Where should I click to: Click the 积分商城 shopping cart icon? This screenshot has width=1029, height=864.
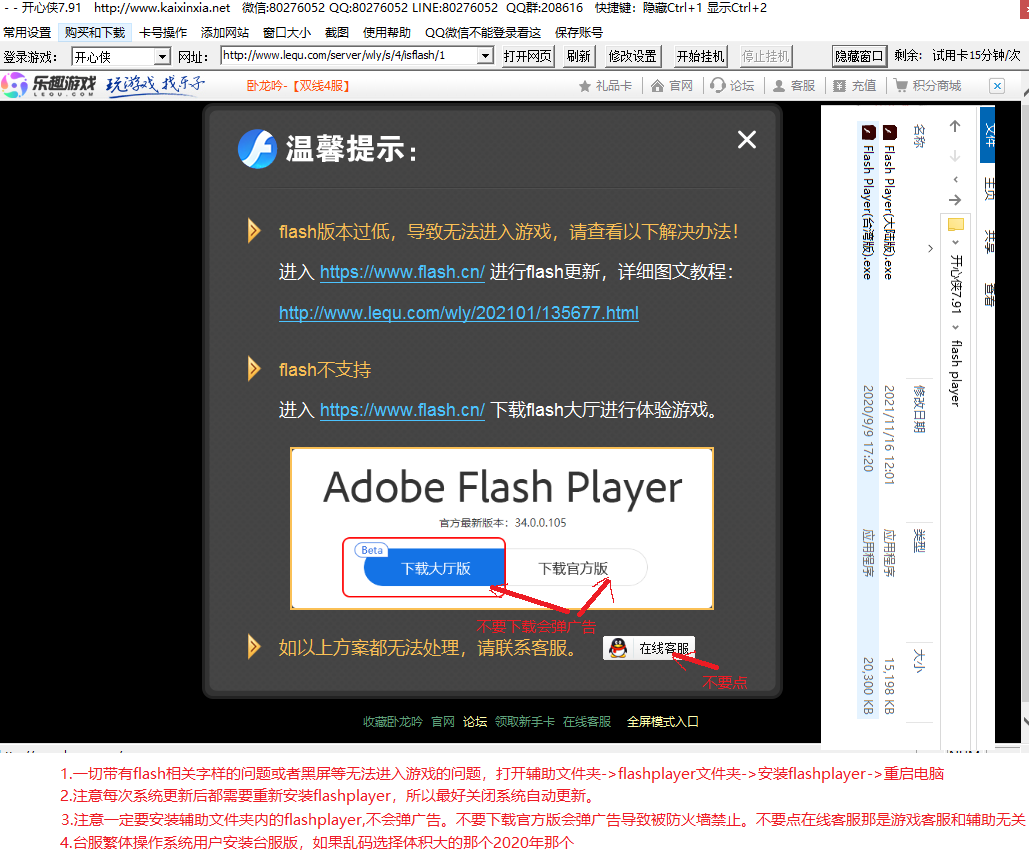coord(901,86)
